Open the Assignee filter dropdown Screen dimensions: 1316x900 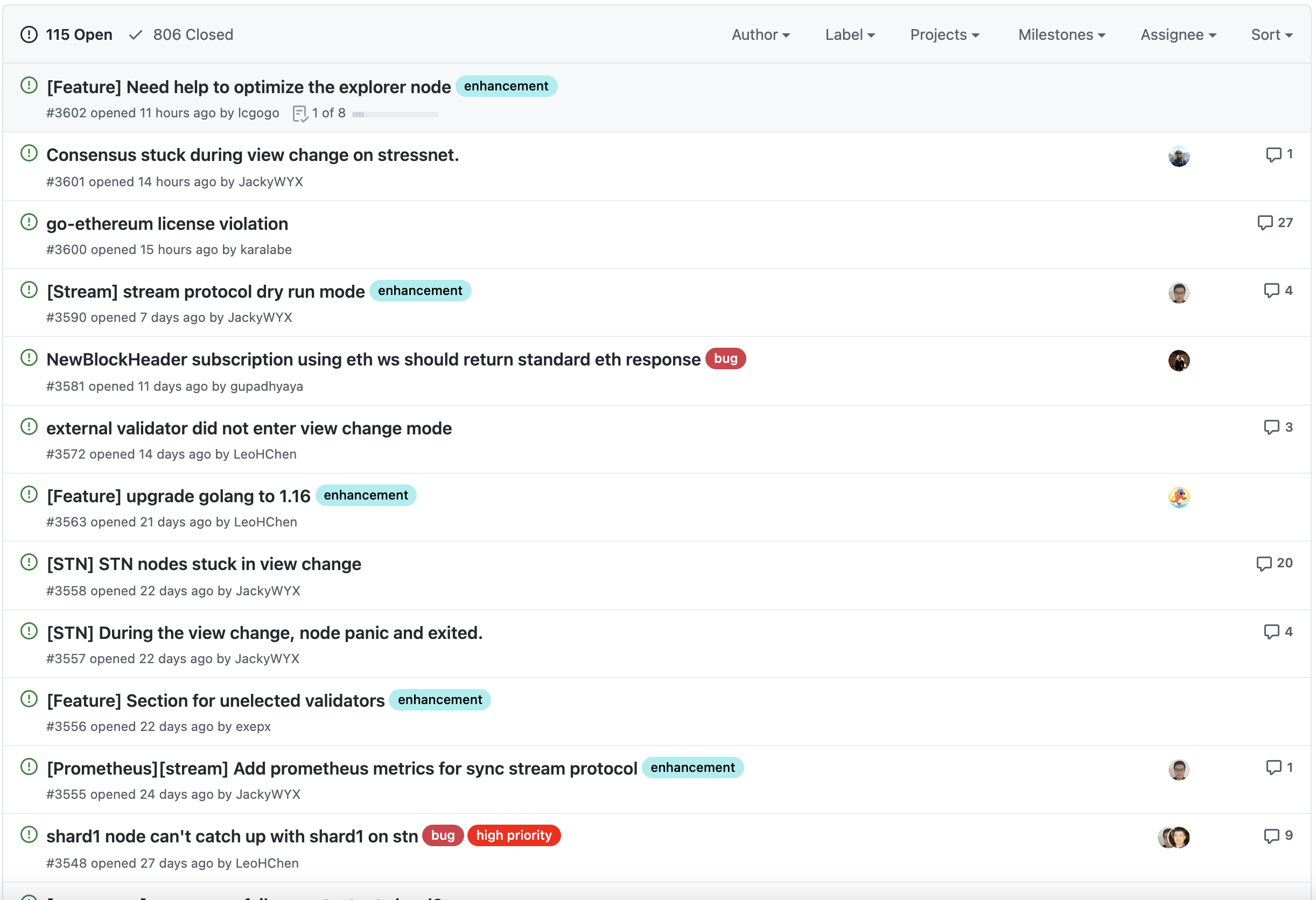pyautogui.click(x=1178, y=34)
